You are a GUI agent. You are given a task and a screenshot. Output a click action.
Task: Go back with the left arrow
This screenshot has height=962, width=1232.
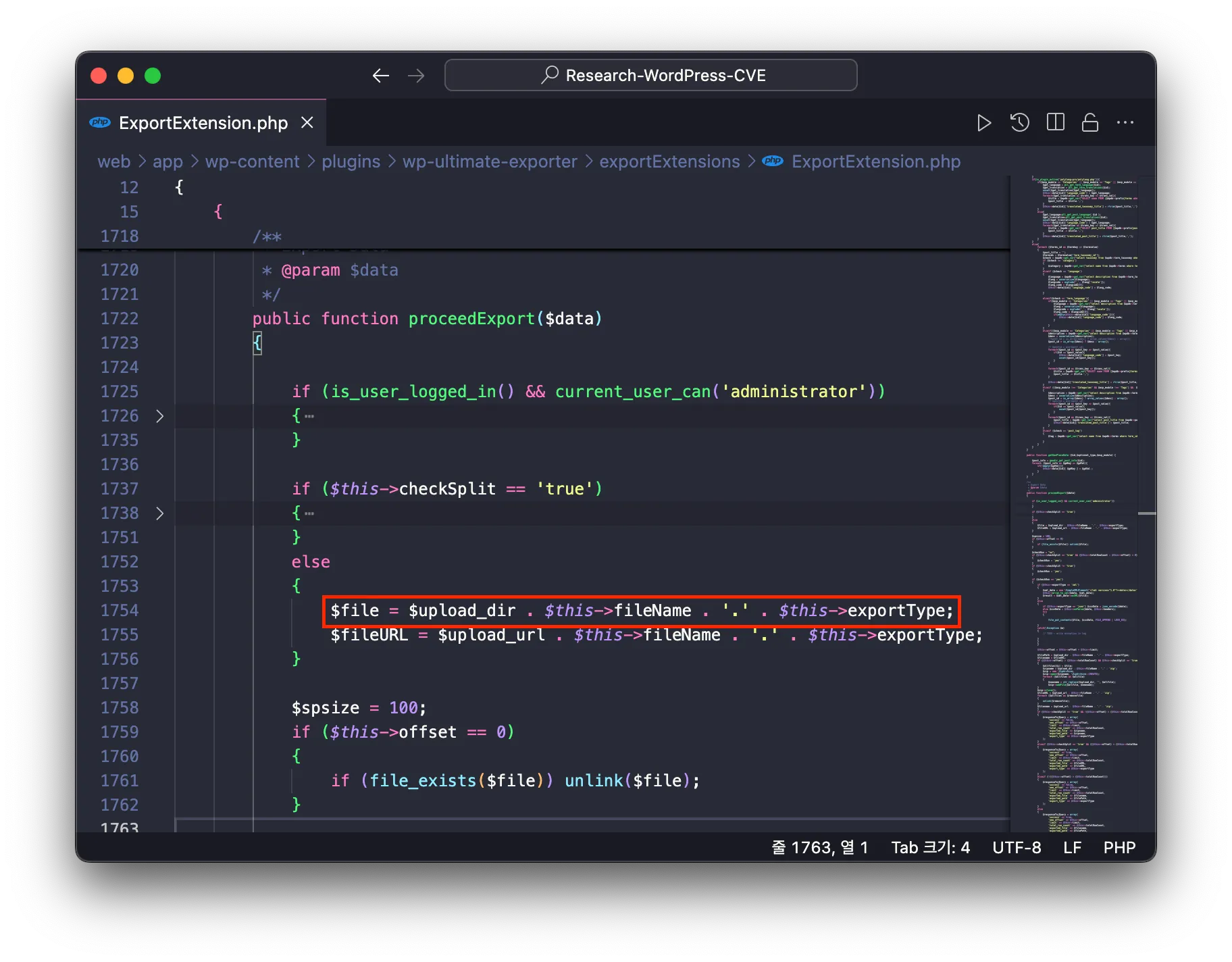click(x=381, y=76)
